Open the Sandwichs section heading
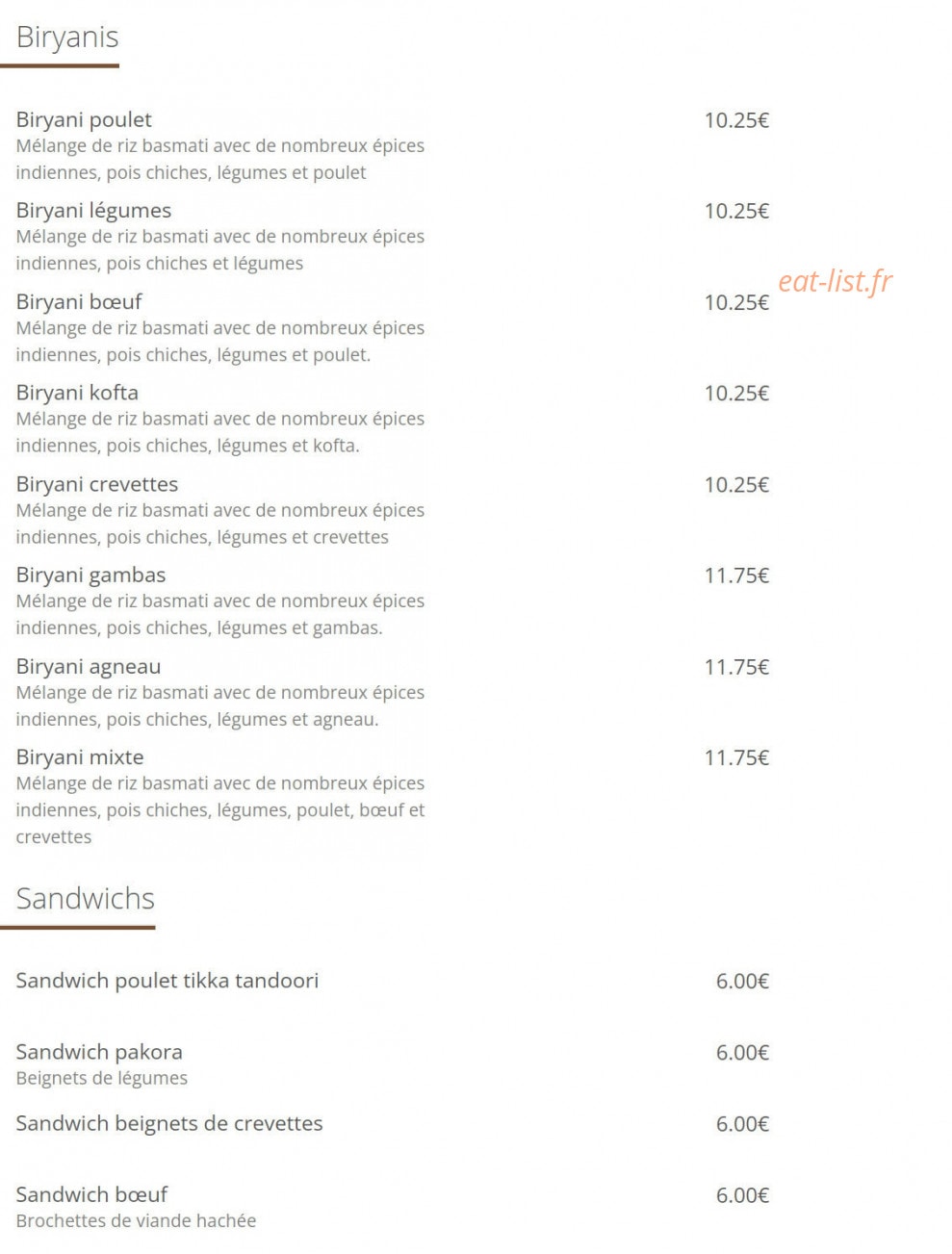952x1254 pixels. pos(86,899)
